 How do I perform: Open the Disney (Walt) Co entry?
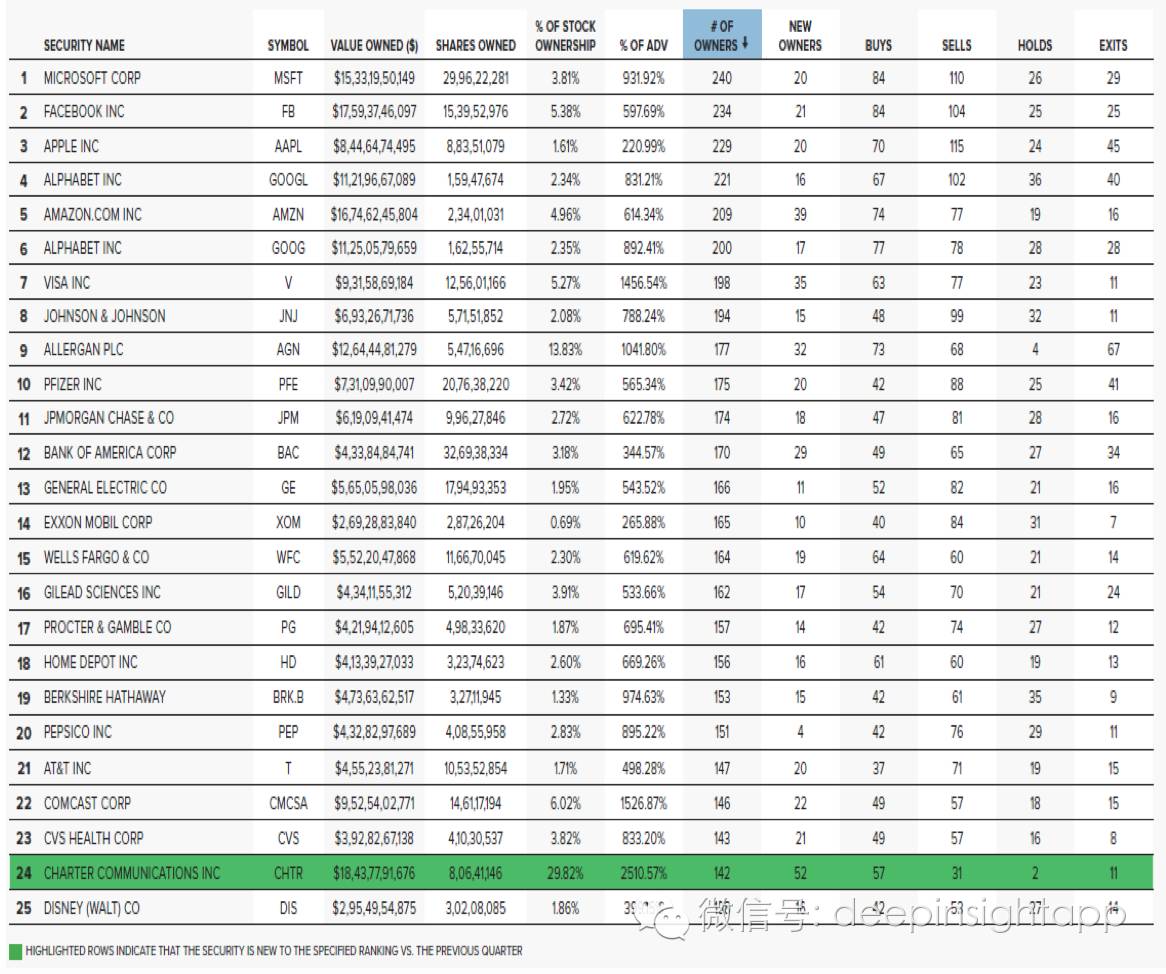[x=91, y=908]
